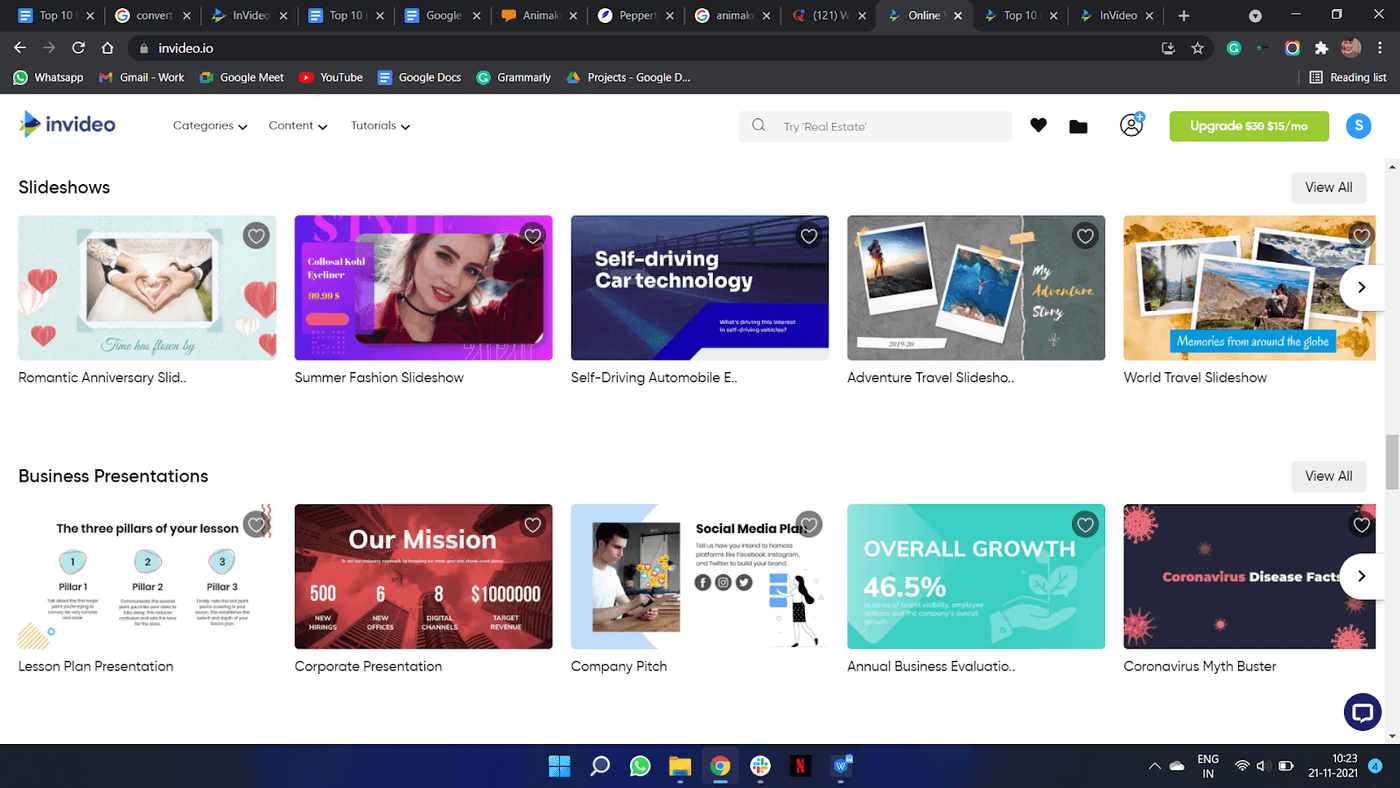Like the Self-Driving Car technology template

pos(809,236)
